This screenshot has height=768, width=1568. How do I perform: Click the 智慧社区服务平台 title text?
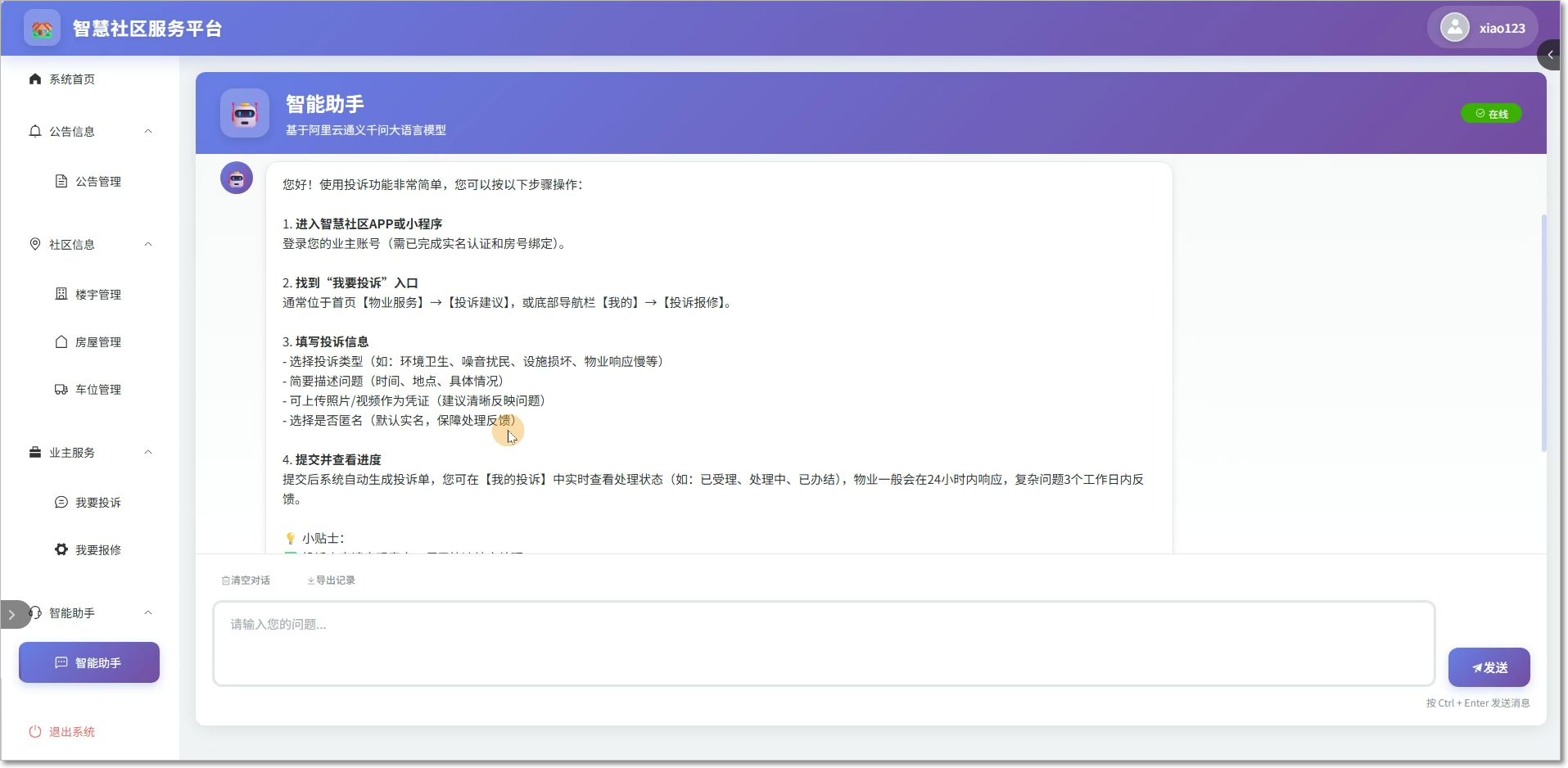[147, 29]
